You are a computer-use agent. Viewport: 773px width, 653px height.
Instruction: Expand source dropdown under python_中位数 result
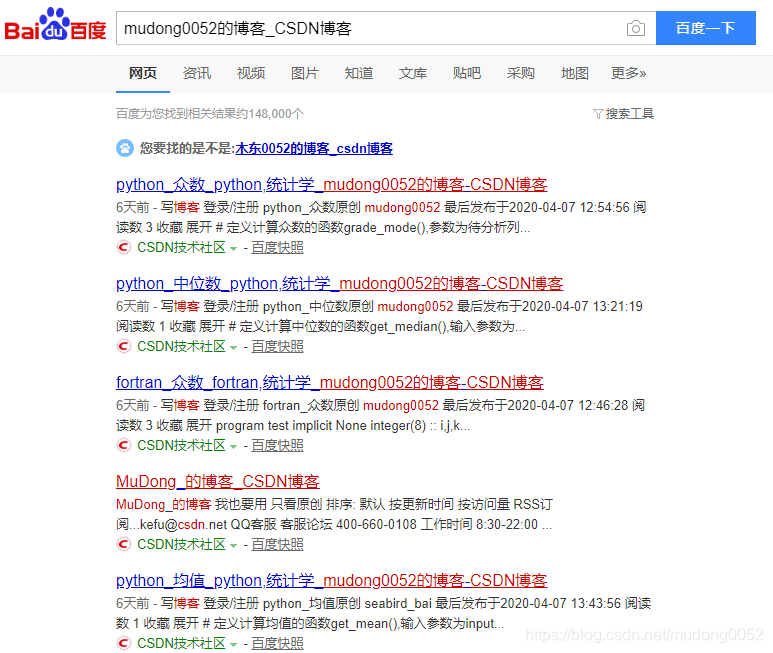tap(234, 347)
